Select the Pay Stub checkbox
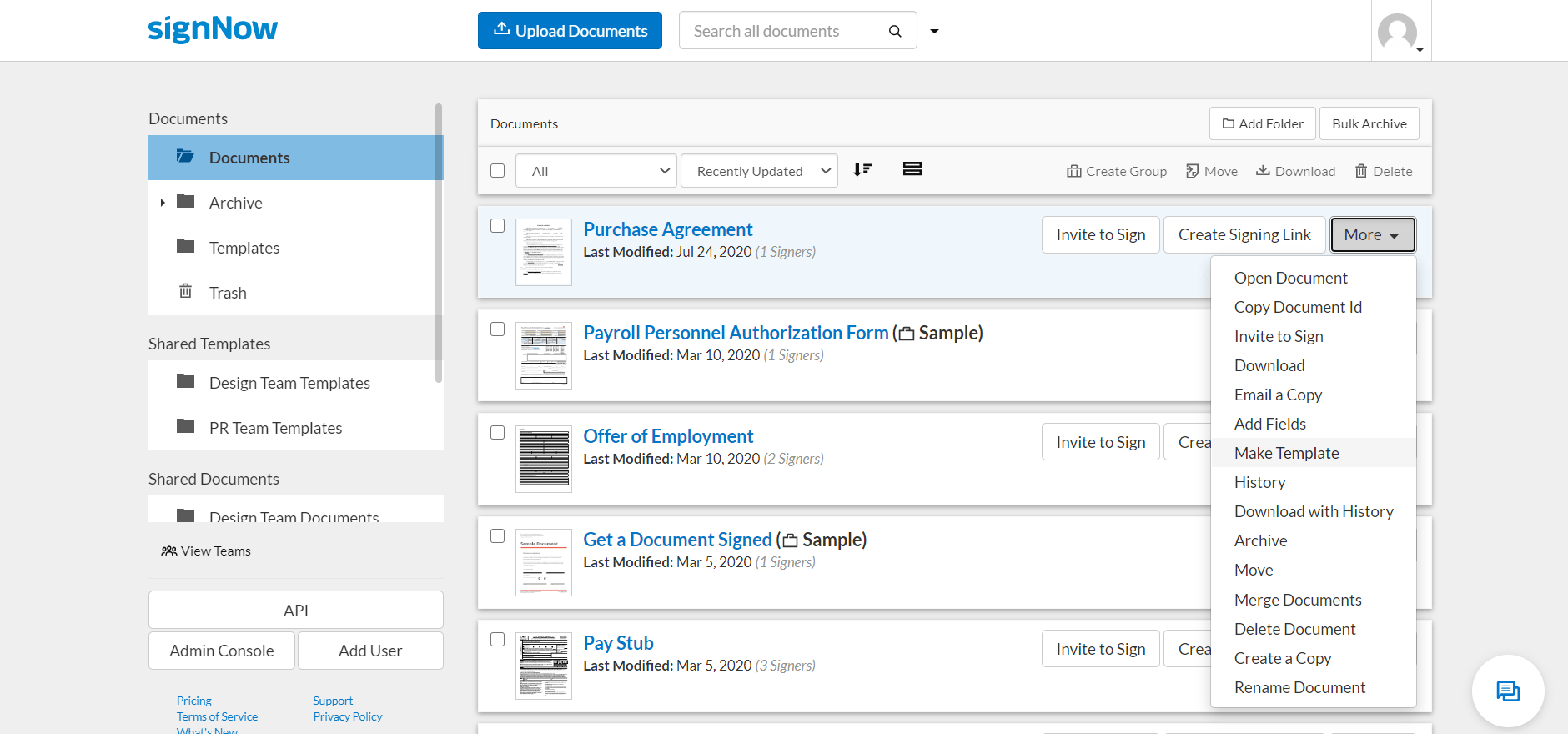The height and width of the screenshot is (734, 1568). pyautogui.click(x=498, y=640)
